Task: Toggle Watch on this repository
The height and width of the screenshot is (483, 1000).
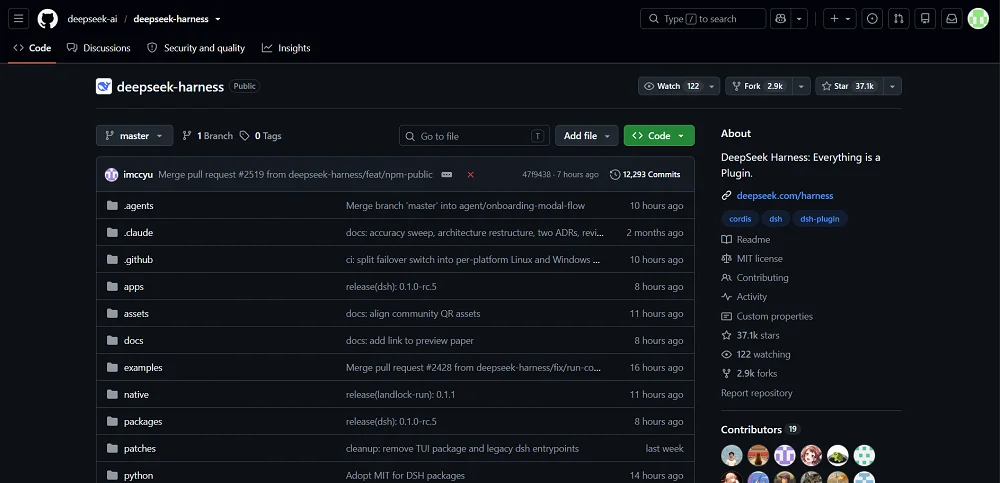Action: point(672,86)
